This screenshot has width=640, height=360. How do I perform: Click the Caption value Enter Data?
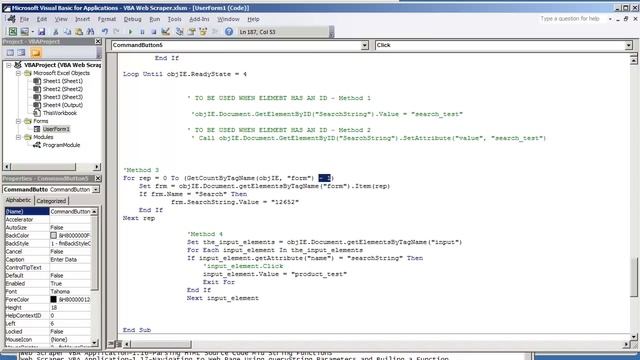coord(70,260)
